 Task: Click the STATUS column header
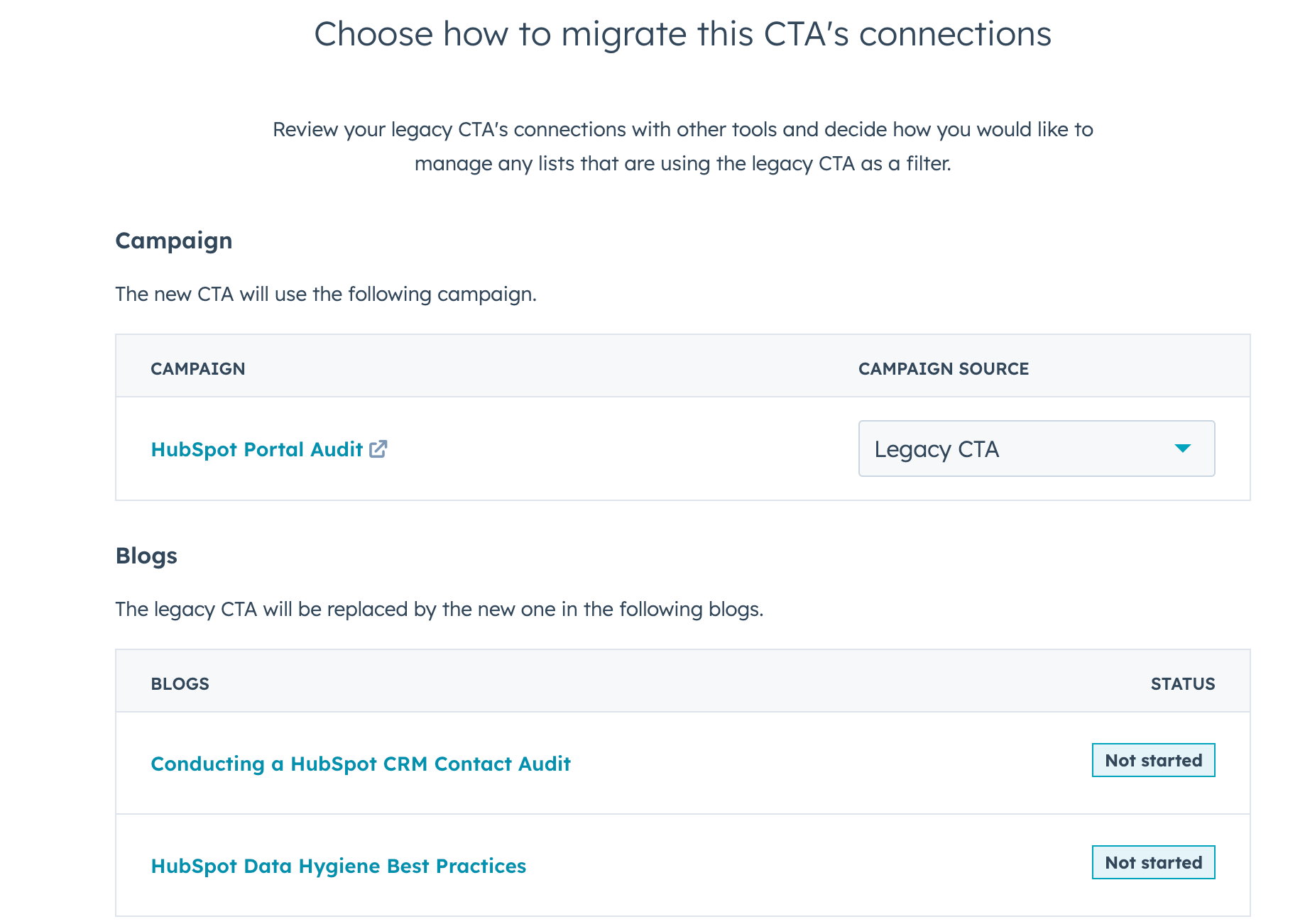[1182, 684]
